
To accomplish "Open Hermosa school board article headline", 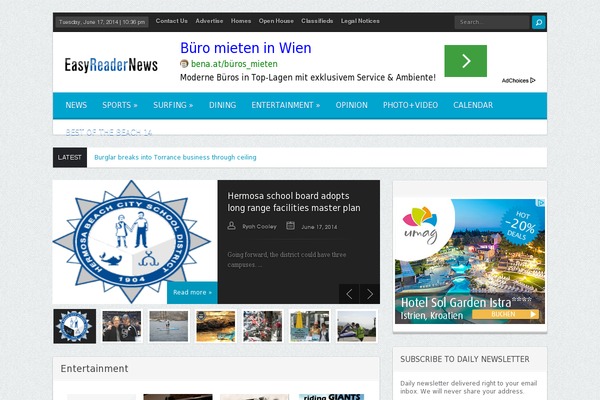I will point(293,202).
